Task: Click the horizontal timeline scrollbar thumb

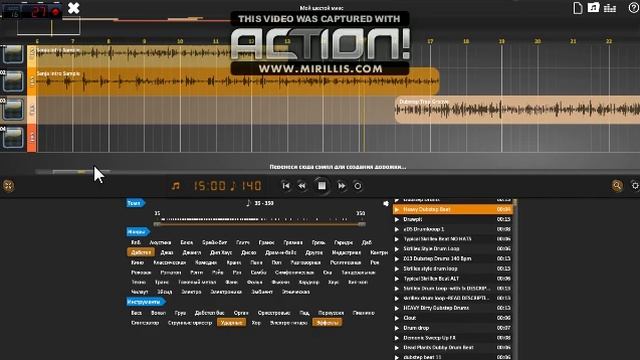Action: [x=82, y=172]
